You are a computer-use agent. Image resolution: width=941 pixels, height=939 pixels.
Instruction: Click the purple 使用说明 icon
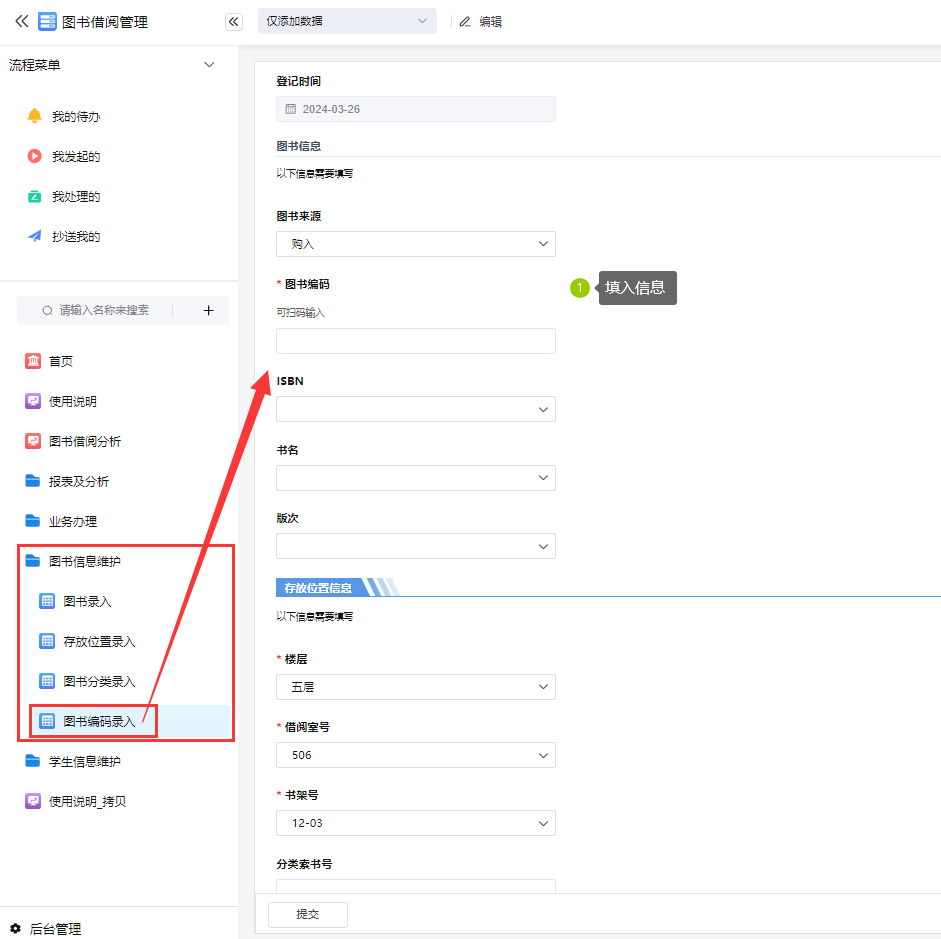33,401
